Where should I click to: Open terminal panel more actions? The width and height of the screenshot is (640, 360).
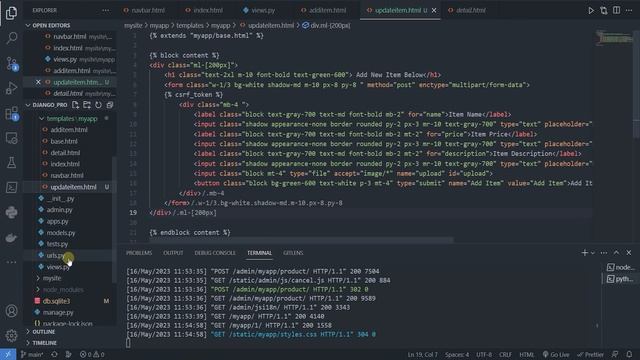(604, 253)
